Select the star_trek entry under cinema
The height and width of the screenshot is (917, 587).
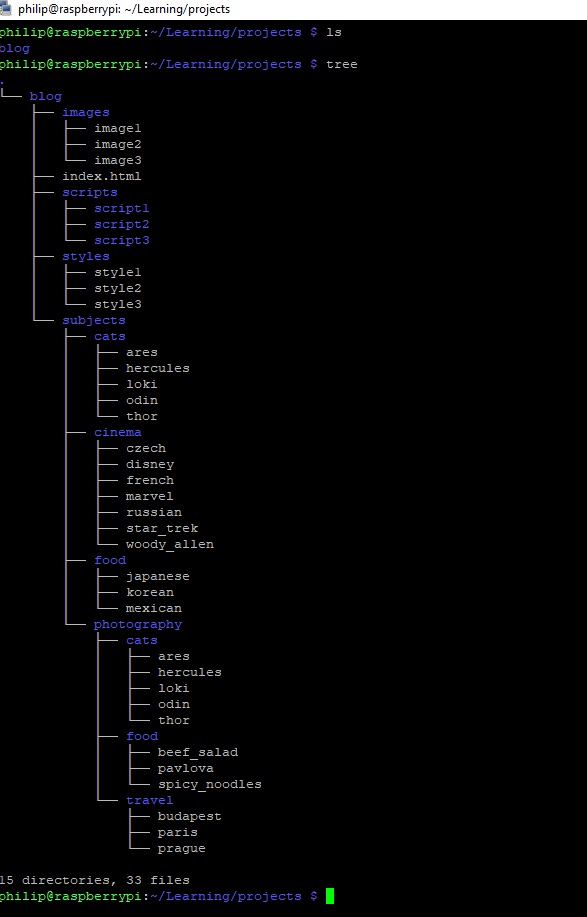[162, 528]
